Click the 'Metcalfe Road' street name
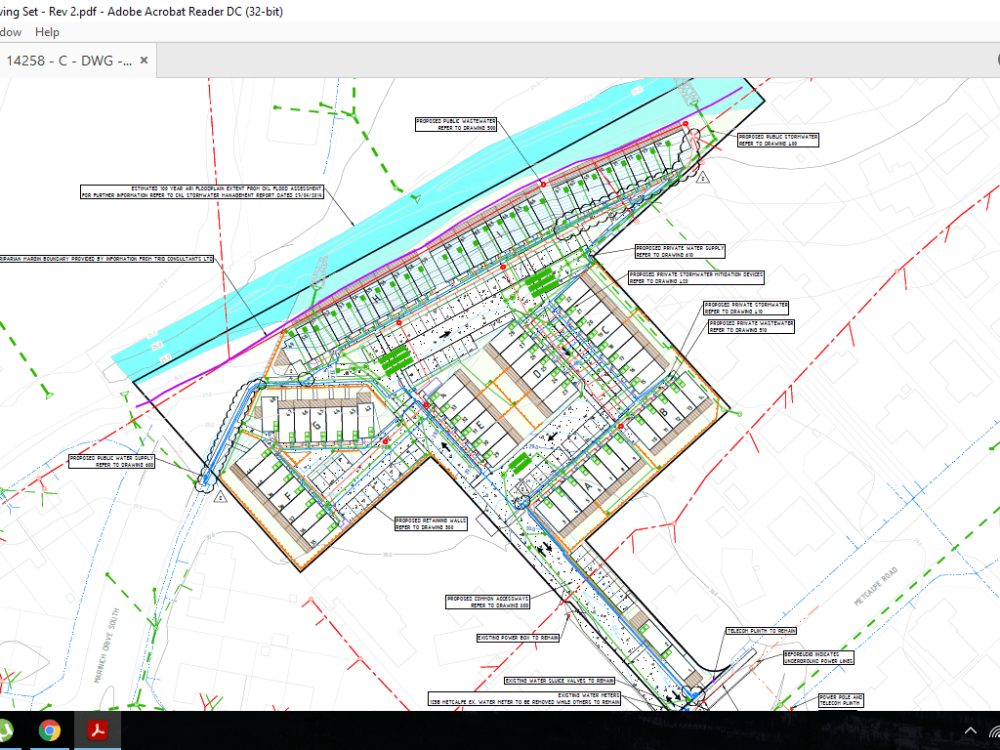The image size is (1000, 750). [876, 585]
